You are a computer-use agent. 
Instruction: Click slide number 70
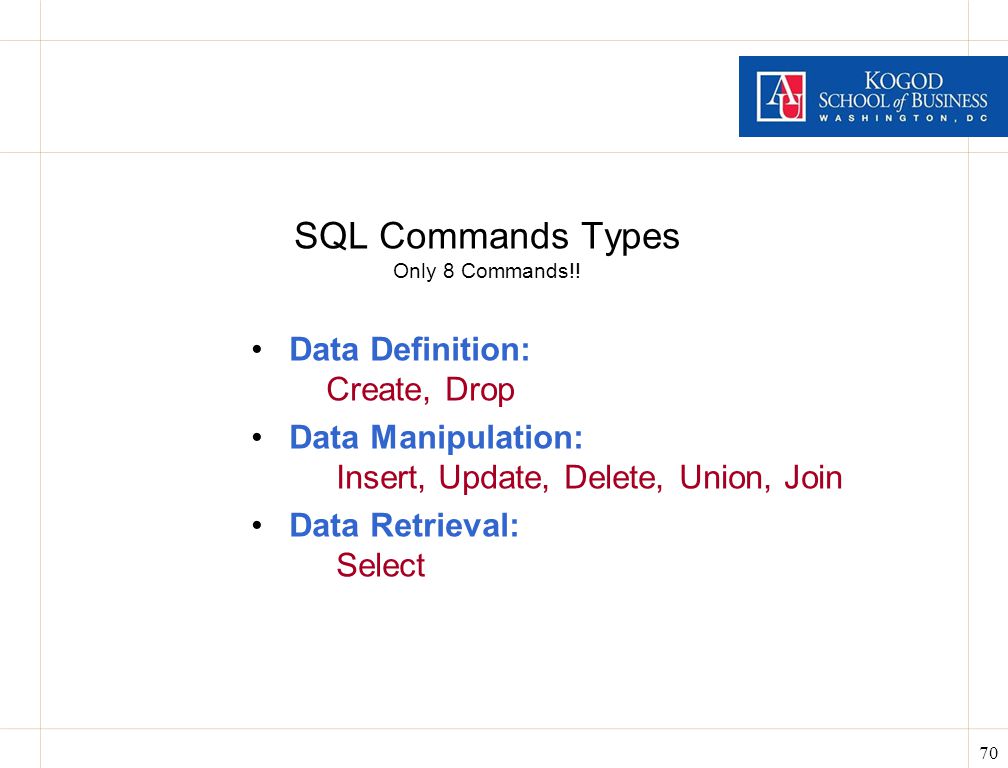pos(988,753)
